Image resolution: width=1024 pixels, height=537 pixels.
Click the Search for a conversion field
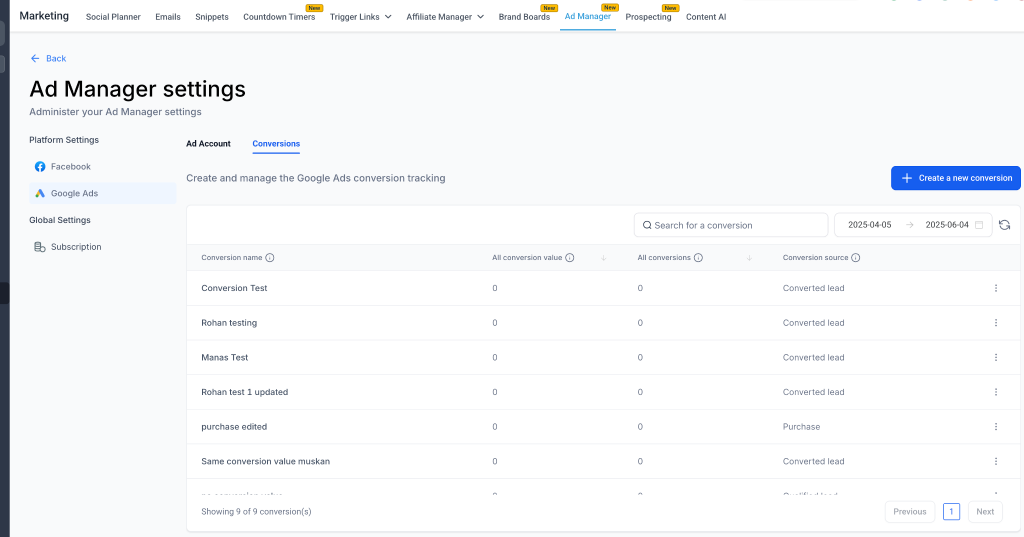point(731,225)
